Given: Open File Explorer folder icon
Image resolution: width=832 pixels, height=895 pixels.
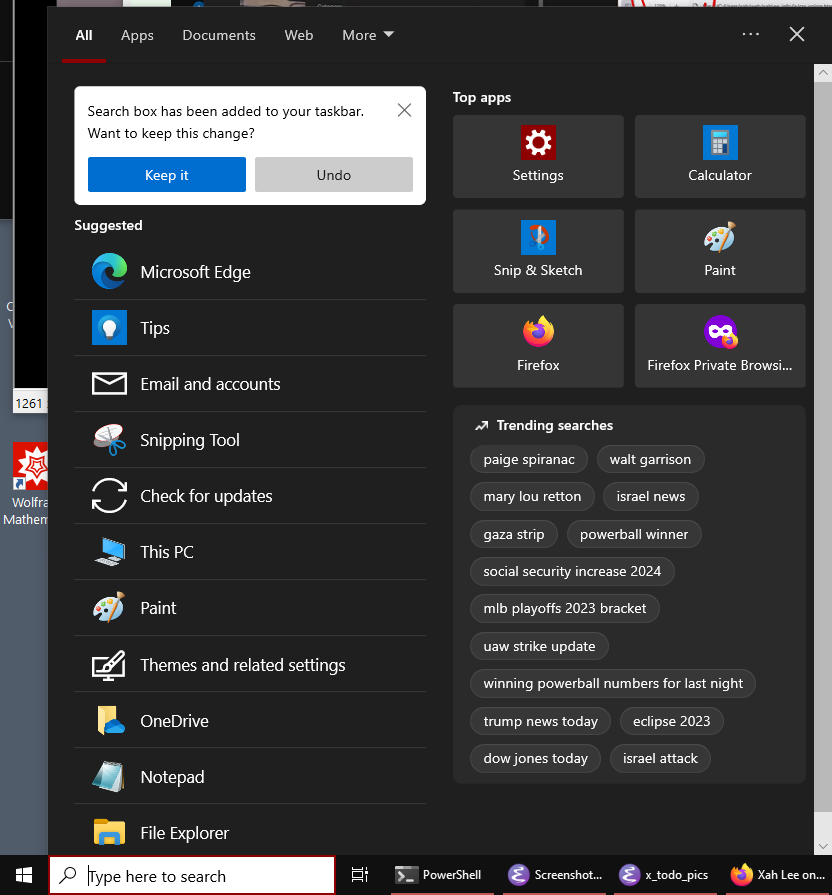Looking at the screenshot, I should (109, 832).
